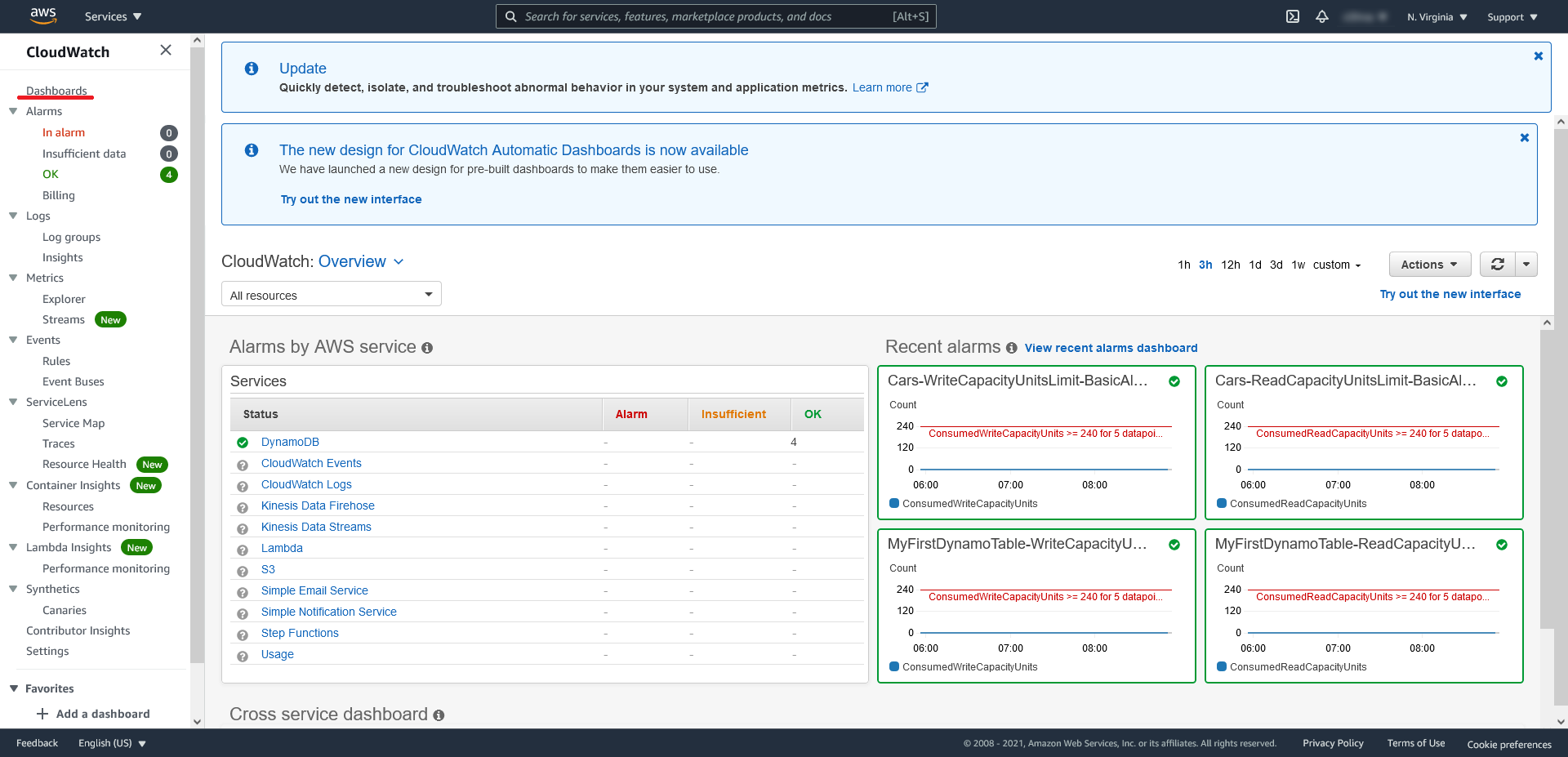Select the 3d time range
Image resolution: width=1568 pixels, height=757 pixels.
point(1276,265)
